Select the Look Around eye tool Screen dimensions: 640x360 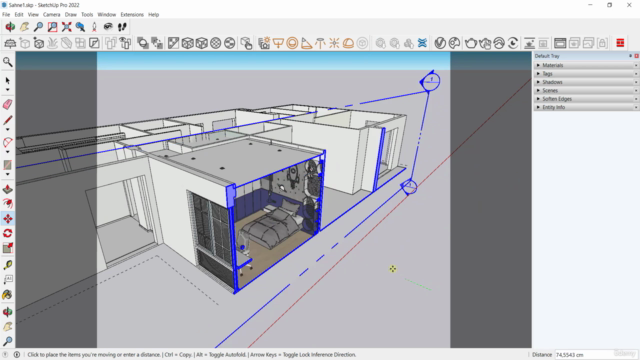tap(108, 27)
